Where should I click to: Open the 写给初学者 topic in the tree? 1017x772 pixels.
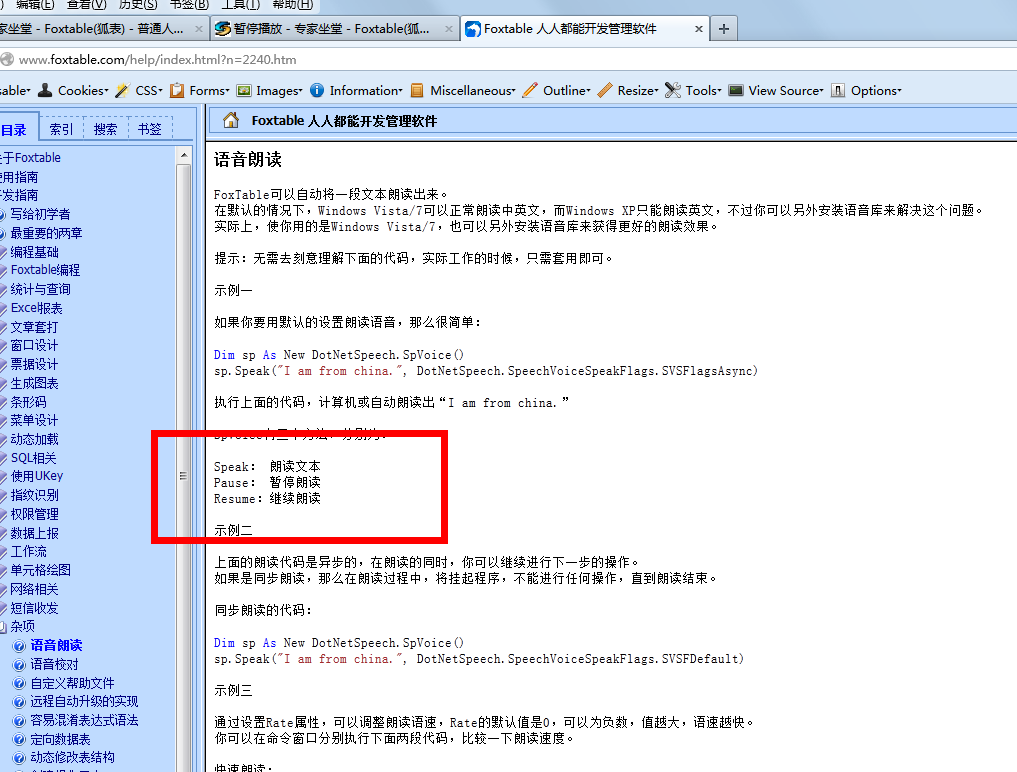pyautogui.click(x=40, y=214)
